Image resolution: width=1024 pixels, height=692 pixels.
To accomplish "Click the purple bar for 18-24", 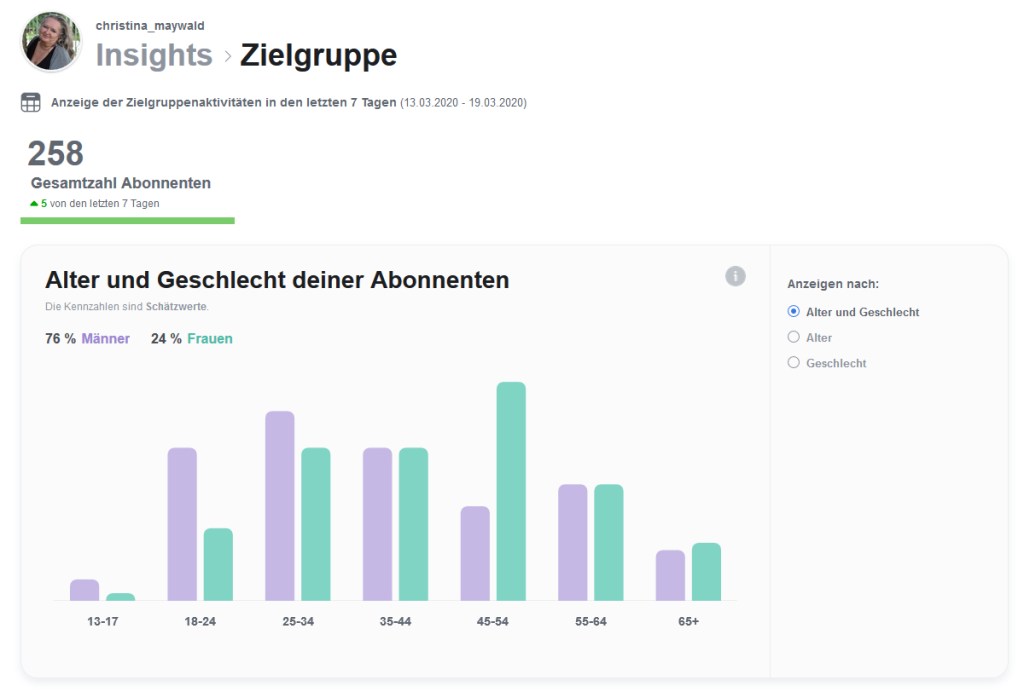I will tap(182, 524).
